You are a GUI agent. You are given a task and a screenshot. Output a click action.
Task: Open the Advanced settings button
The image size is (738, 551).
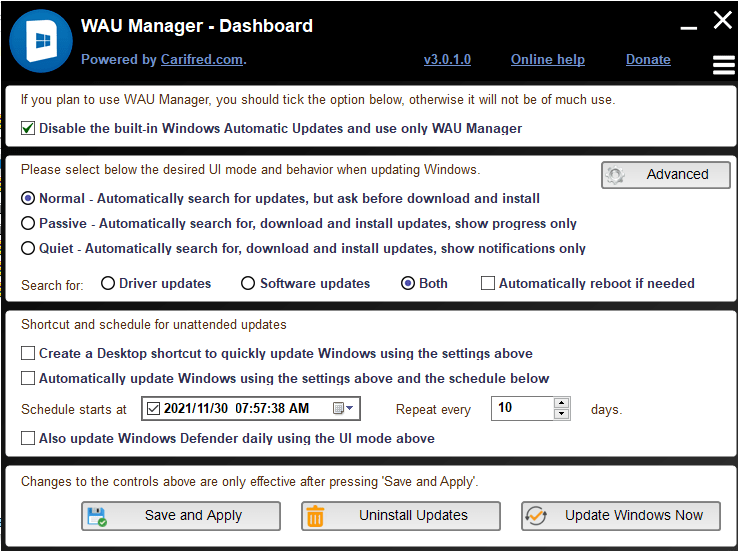coord(666,175)
